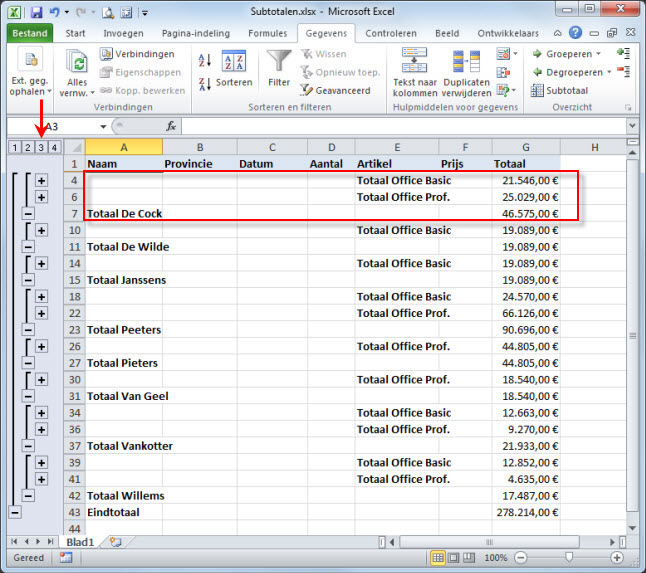Open the Sorteren dialog icon
Image resolution: width=646 pixels, height=573 pixels.
234,62
